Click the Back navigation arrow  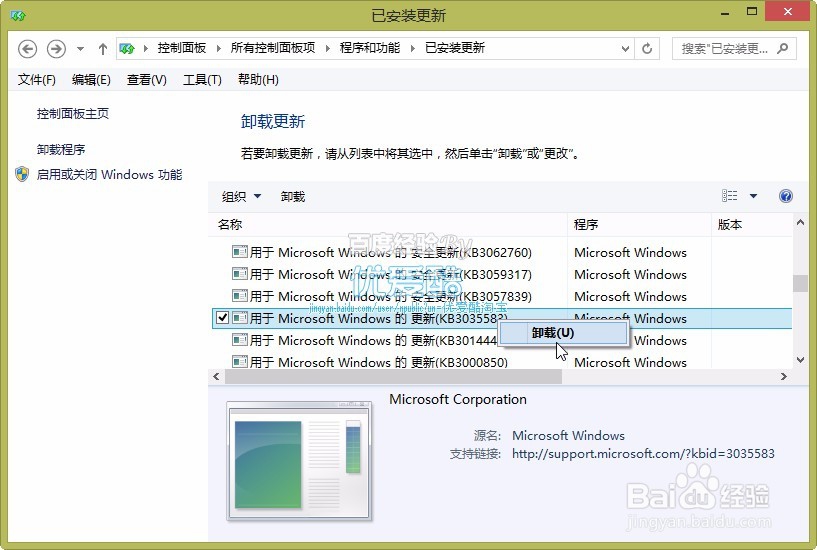tap(28, 49)
